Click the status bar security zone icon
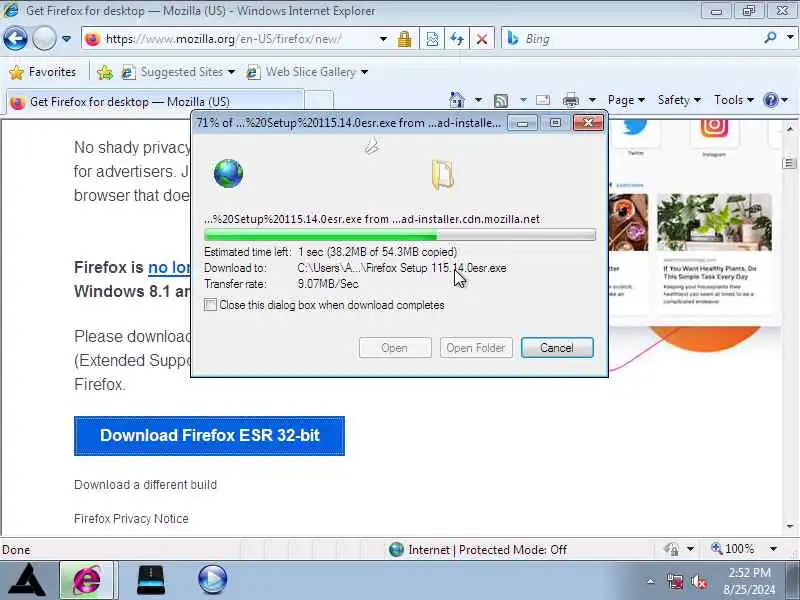 [396, 549]
